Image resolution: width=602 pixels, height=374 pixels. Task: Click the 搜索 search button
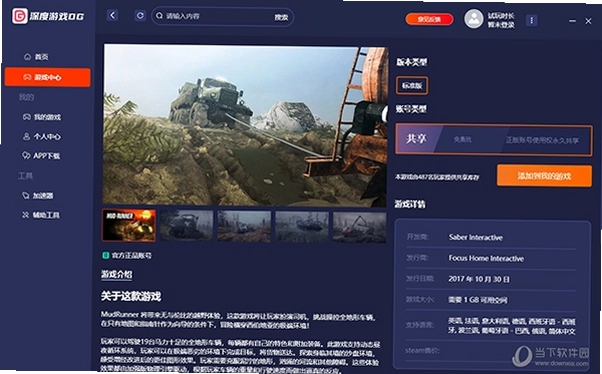[x=281, y=17]
